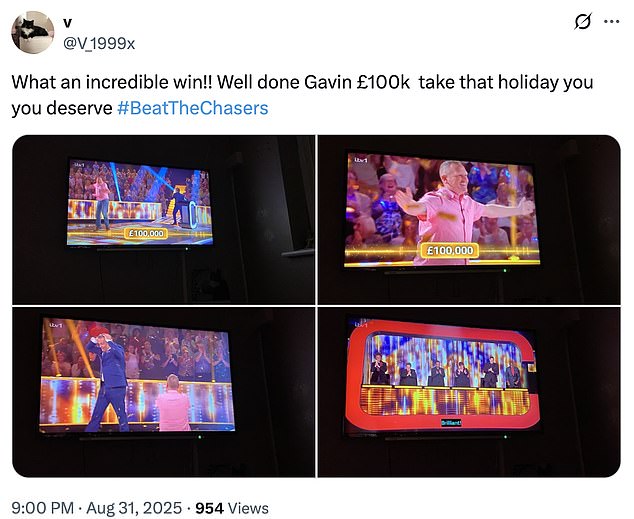Open the @V_1999x profile handle
Screen dimensions: 634x519
pyautogui.click(x=99, y=43)
